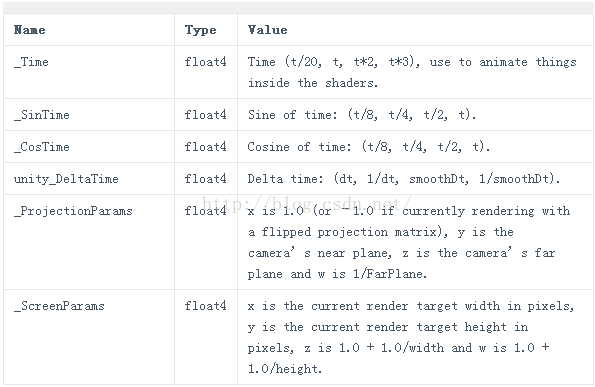595x387 pixels.
Task: Click the float4 type in _CosTime row
Action: (x=205, y=146)
